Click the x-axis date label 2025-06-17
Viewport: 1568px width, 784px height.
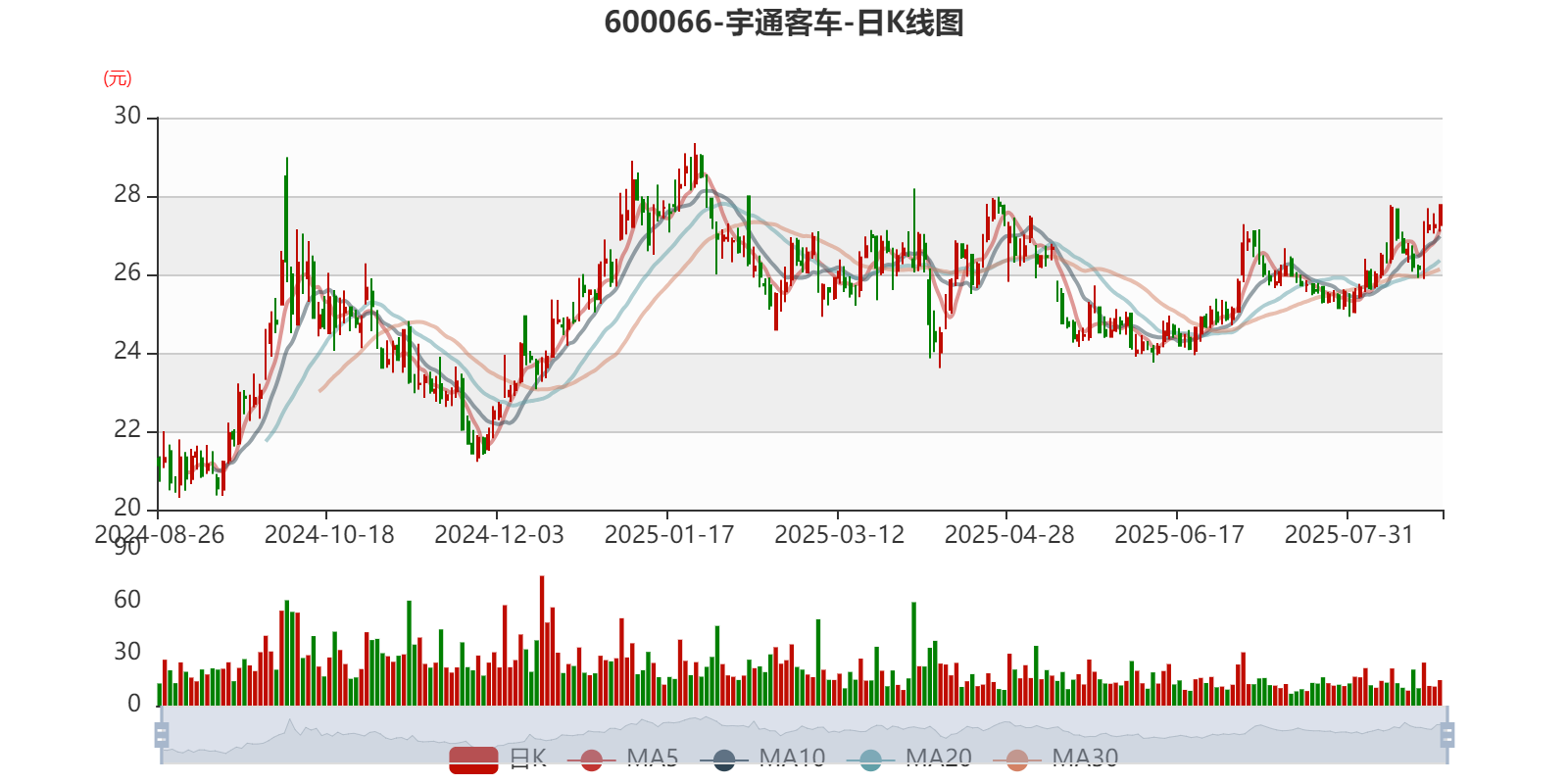[1180, 535]
